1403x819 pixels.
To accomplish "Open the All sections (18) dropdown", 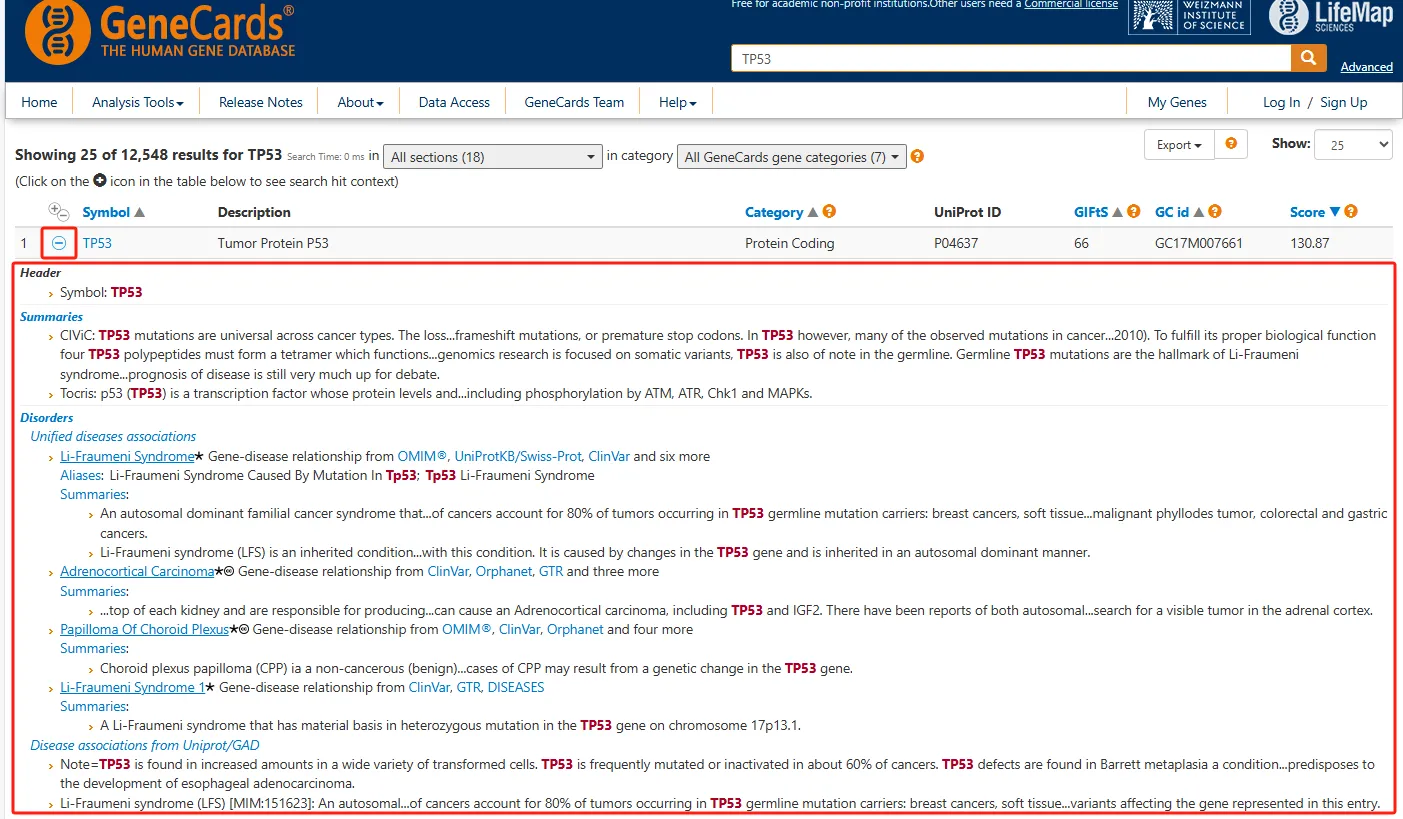I will [x=492, y=157].
